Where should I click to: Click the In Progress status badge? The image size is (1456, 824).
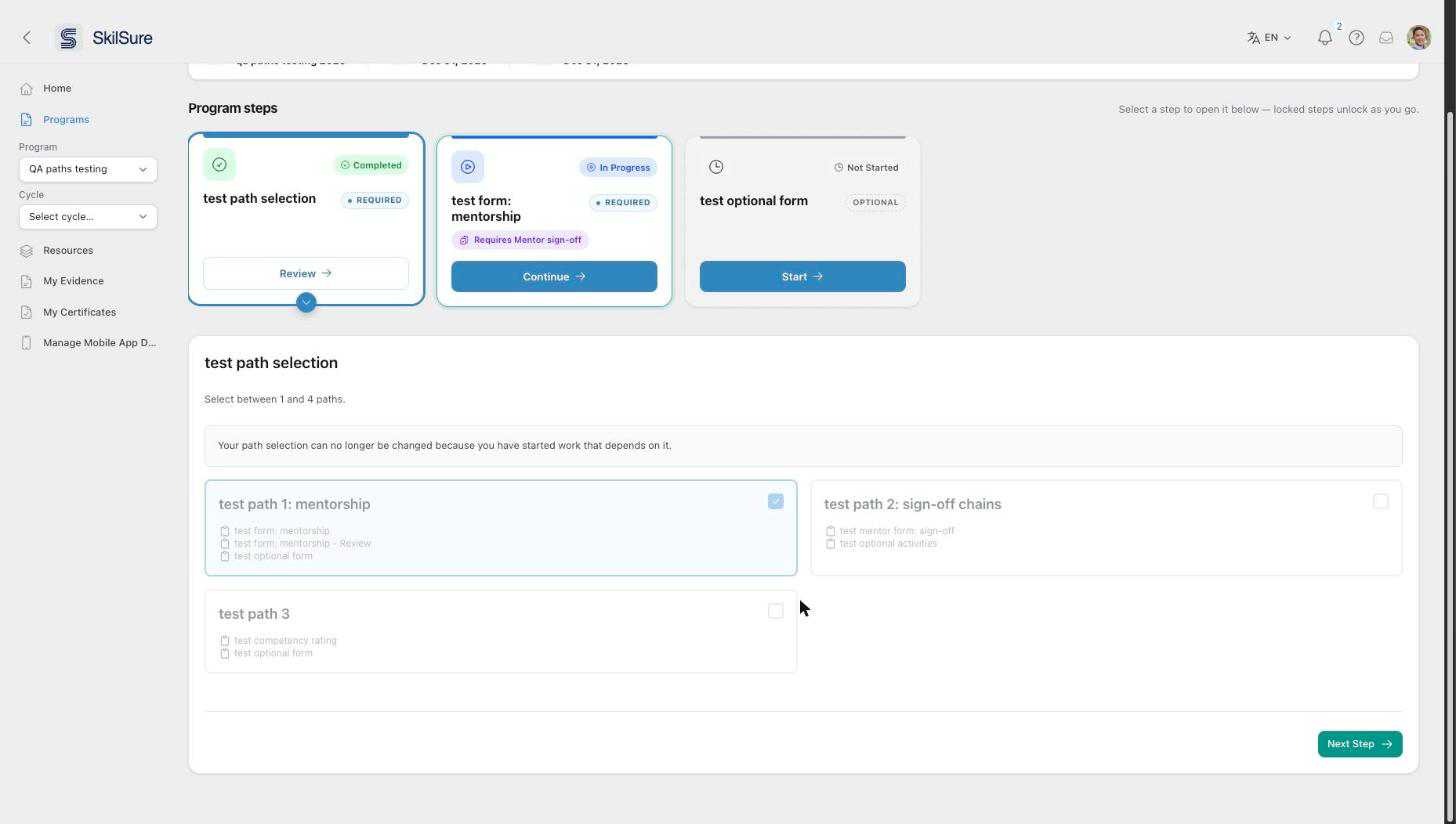coord(618,167)
